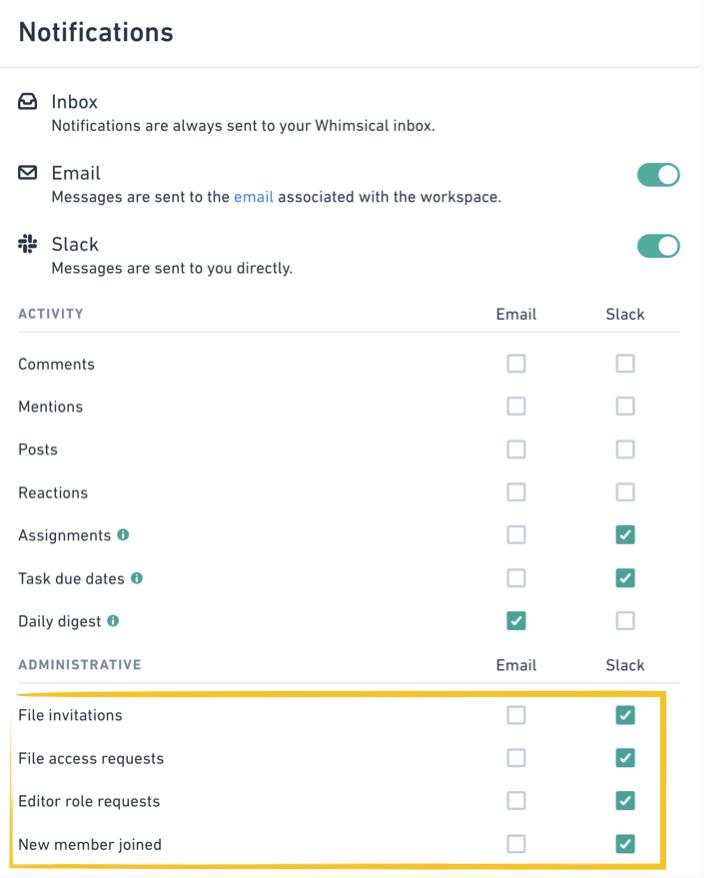
Task: Check the Slack box for Reactions
Action: (x=625, y=492)
